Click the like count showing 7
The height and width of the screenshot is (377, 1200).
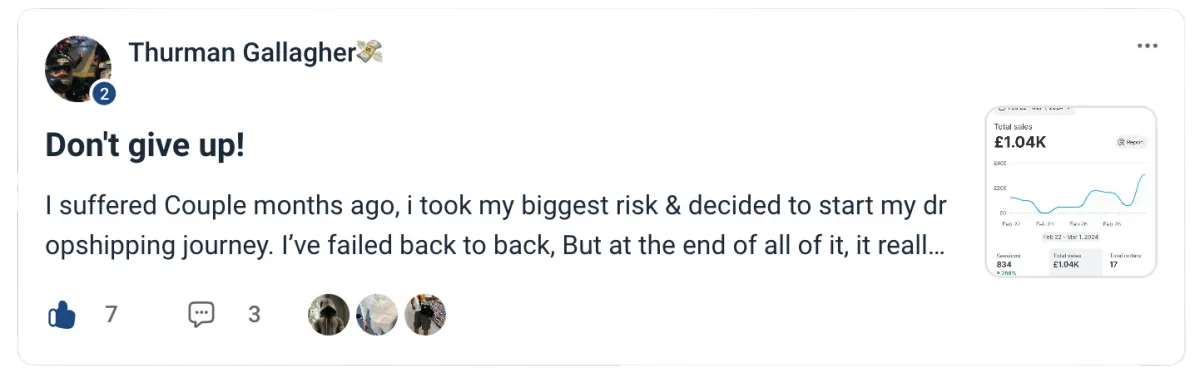(111, 315)
